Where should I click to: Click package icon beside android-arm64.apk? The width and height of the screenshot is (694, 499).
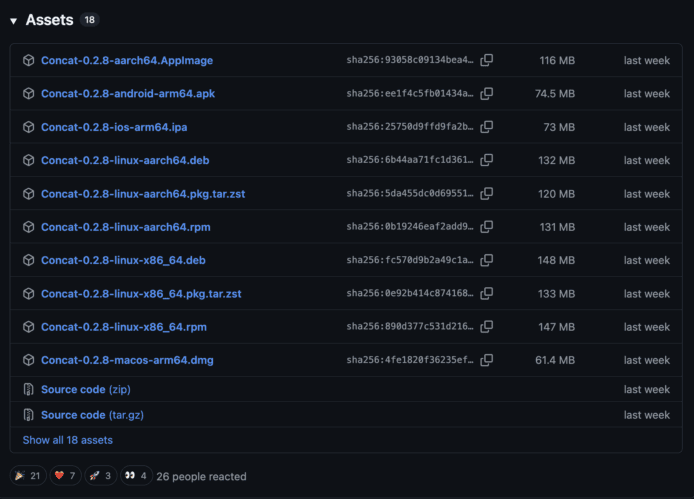coord(28,93)
